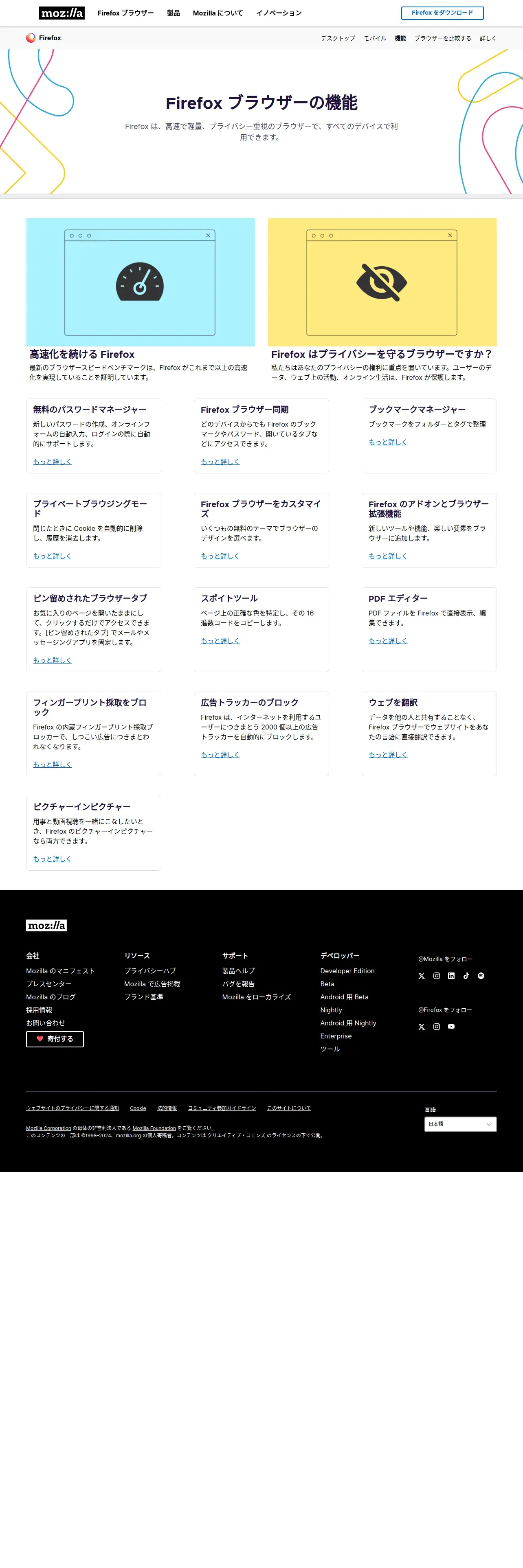
Task: Click the Firefox logo in sub-navigation
Action: 43,38
